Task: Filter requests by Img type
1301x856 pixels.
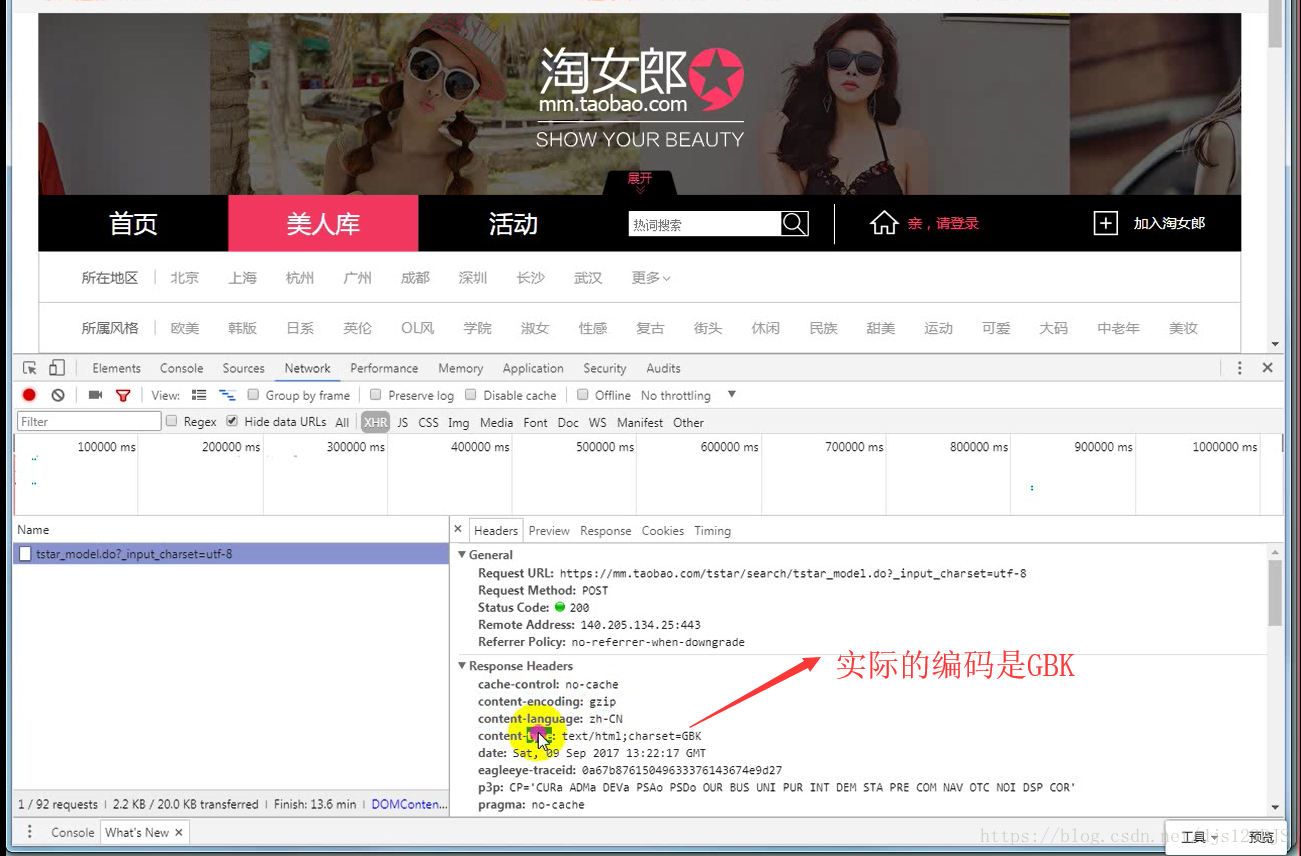Action: click(x=458, y=422)
